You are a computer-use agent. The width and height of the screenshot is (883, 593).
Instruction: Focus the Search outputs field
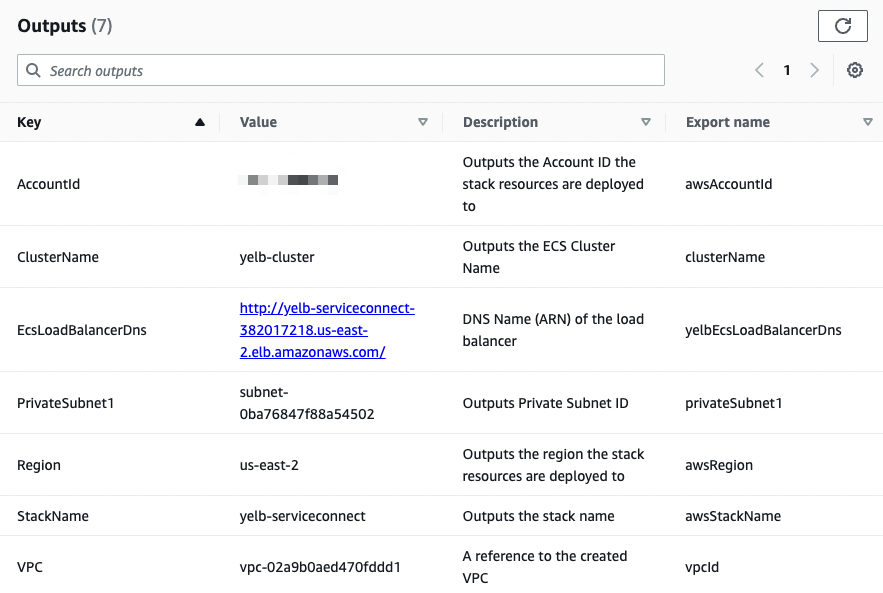tap(341, 70)
